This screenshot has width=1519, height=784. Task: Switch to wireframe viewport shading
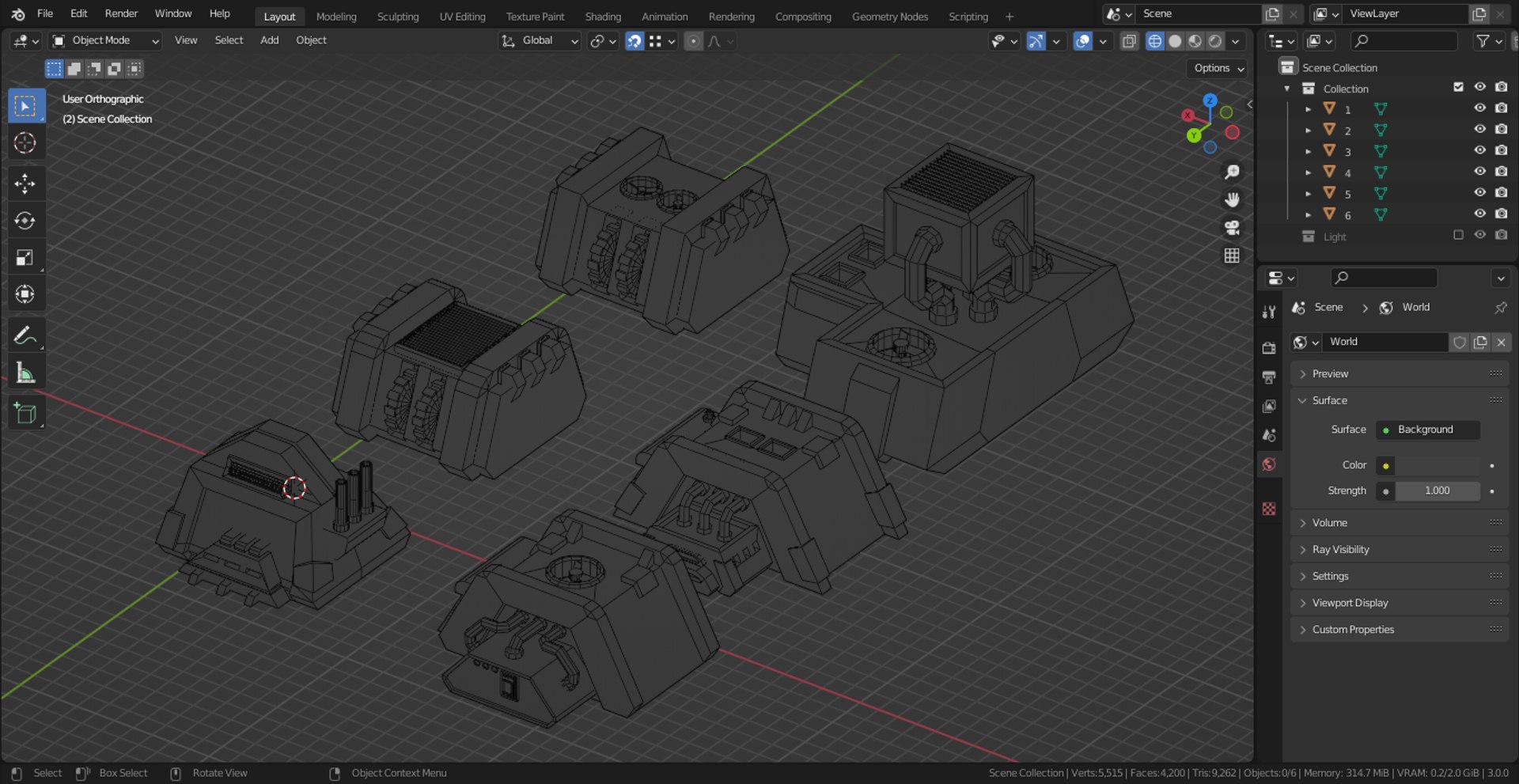pyautogui.click(x=1154, y=41)
